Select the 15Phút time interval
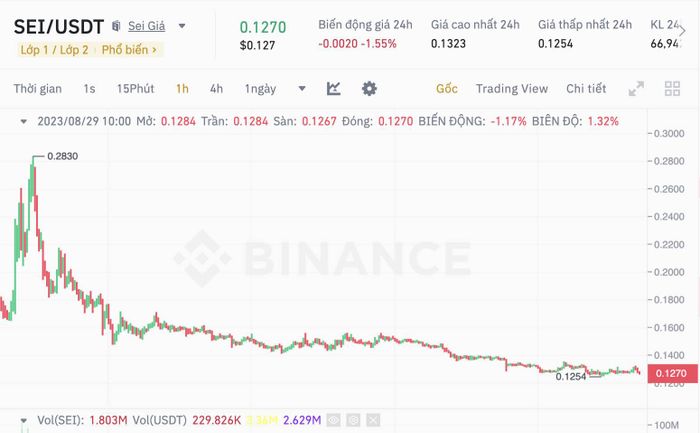The height and width of the screenshot is (433, 700). (135, 89)
